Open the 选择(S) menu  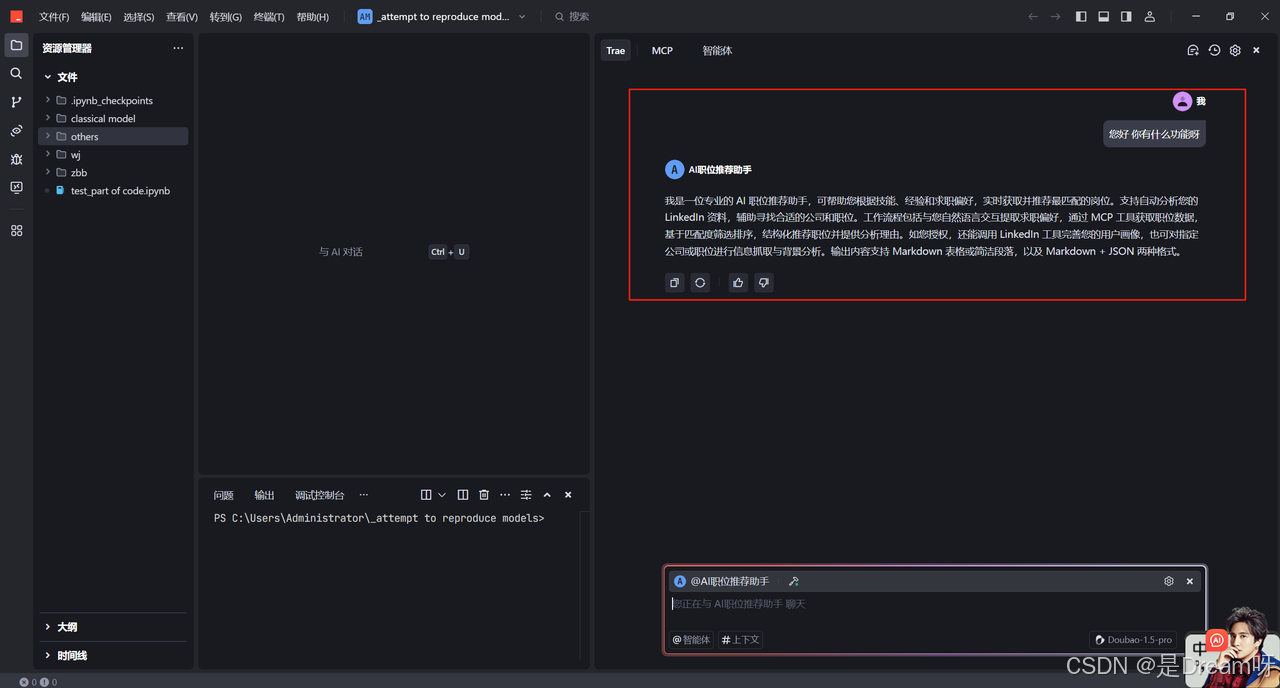(x=139, y=17)
